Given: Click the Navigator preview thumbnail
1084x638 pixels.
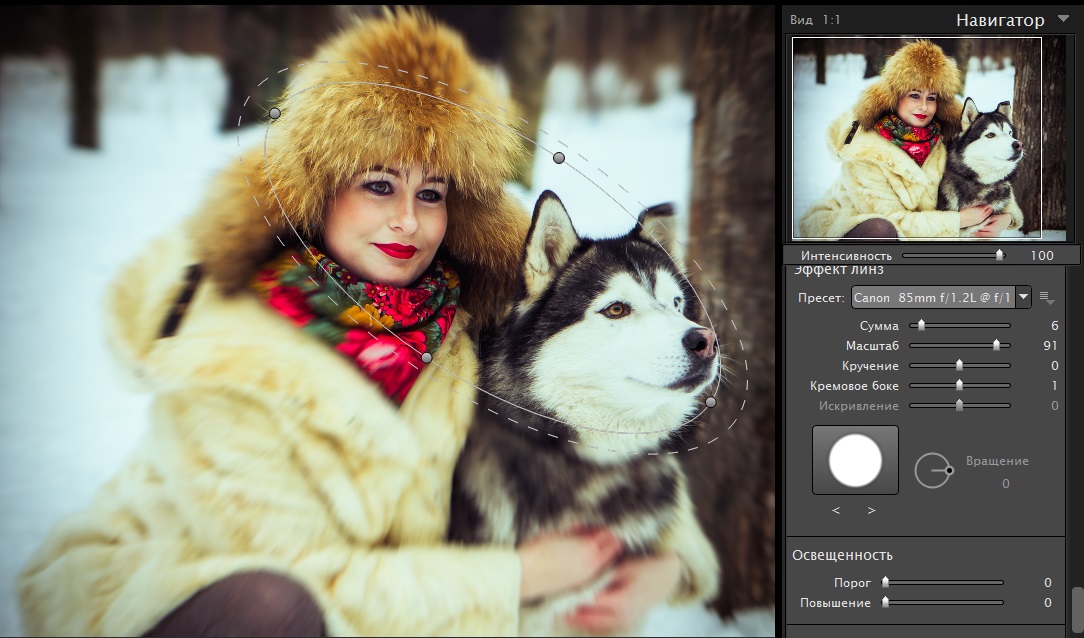Looking at the screenshot, I should tap(917, 137).
